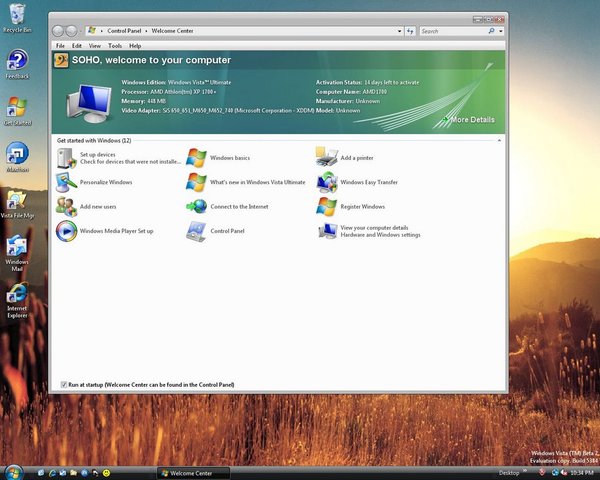600x480 pixels.
Task: Open the View your computer details icon
Action: pyautogui.click(x=328, y=231)
